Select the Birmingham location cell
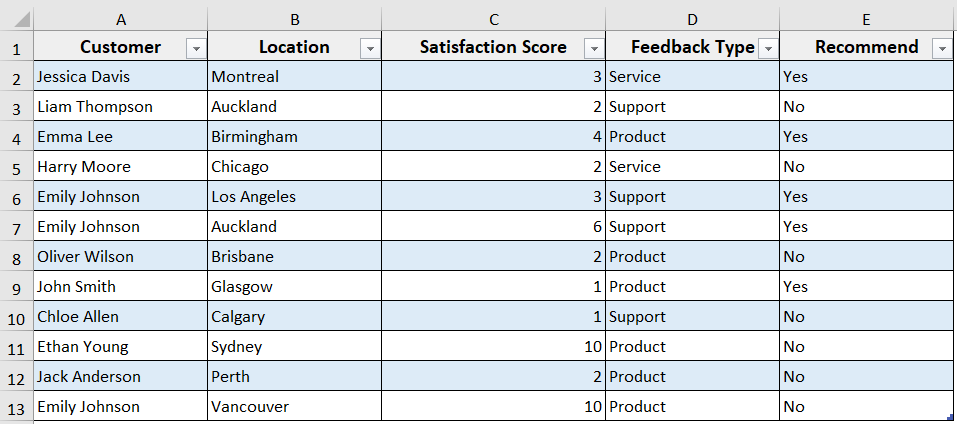957x424 pixels. (294, 137)
